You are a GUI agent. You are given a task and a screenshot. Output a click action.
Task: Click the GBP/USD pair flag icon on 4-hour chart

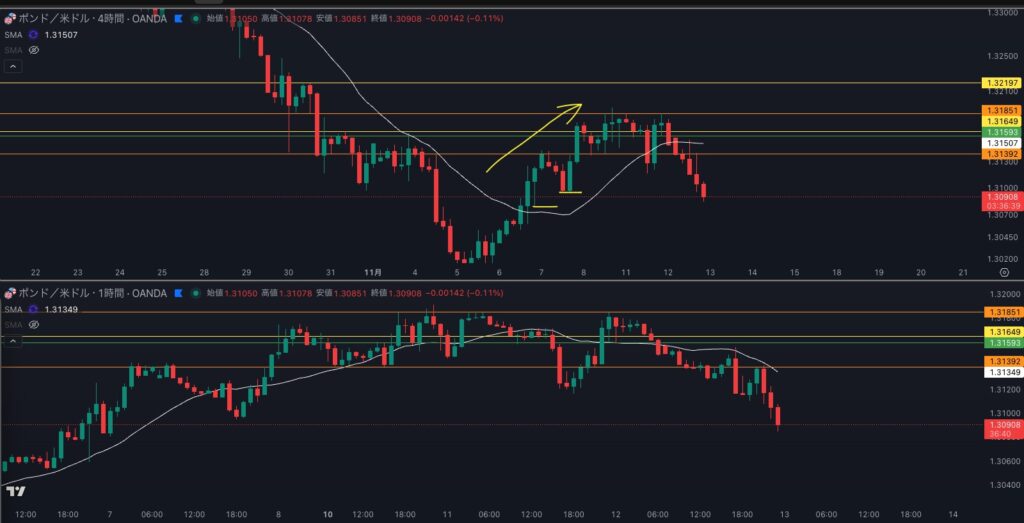click(x=12, y=18)
